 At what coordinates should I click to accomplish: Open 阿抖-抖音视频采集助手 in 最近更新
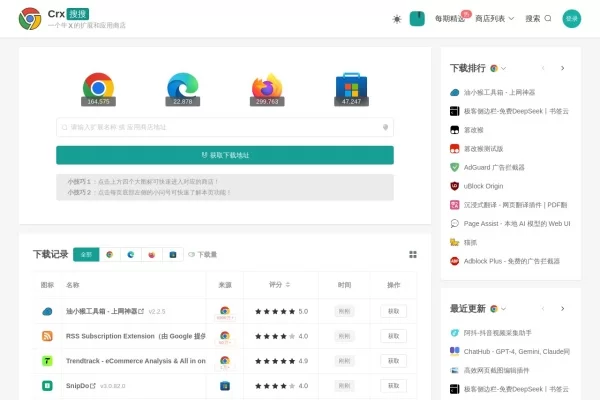497,333
